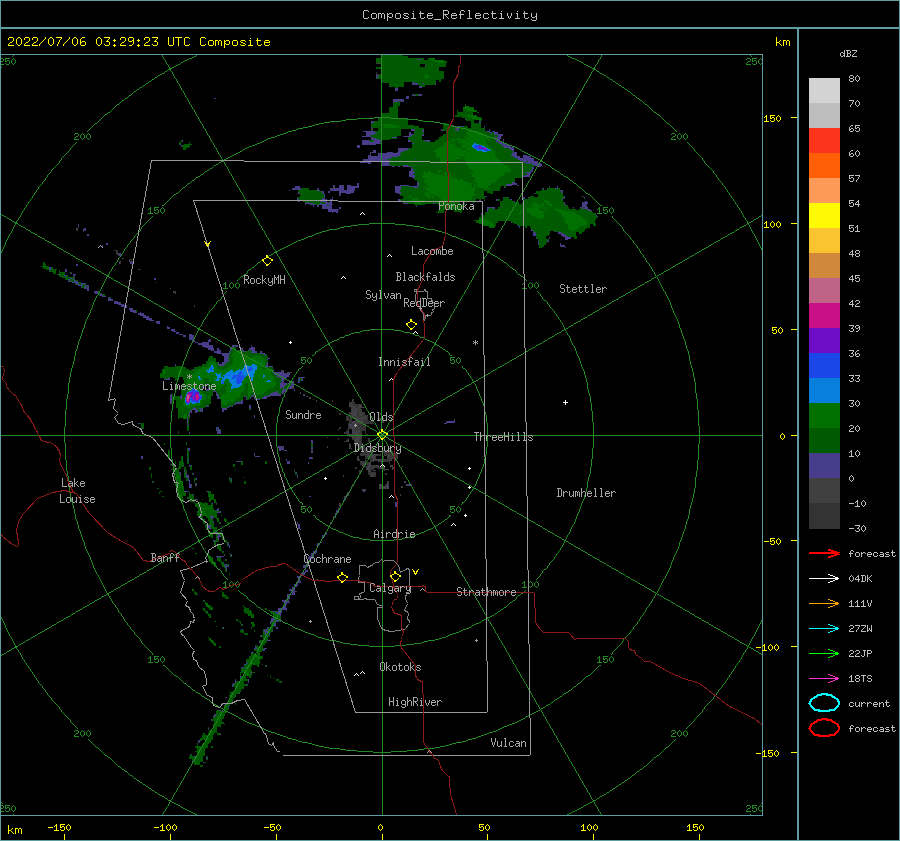This screenshot has height=841, width=900.
Task: Click the yellow diamond marker above RockyMH
Action: coord(267,261)
